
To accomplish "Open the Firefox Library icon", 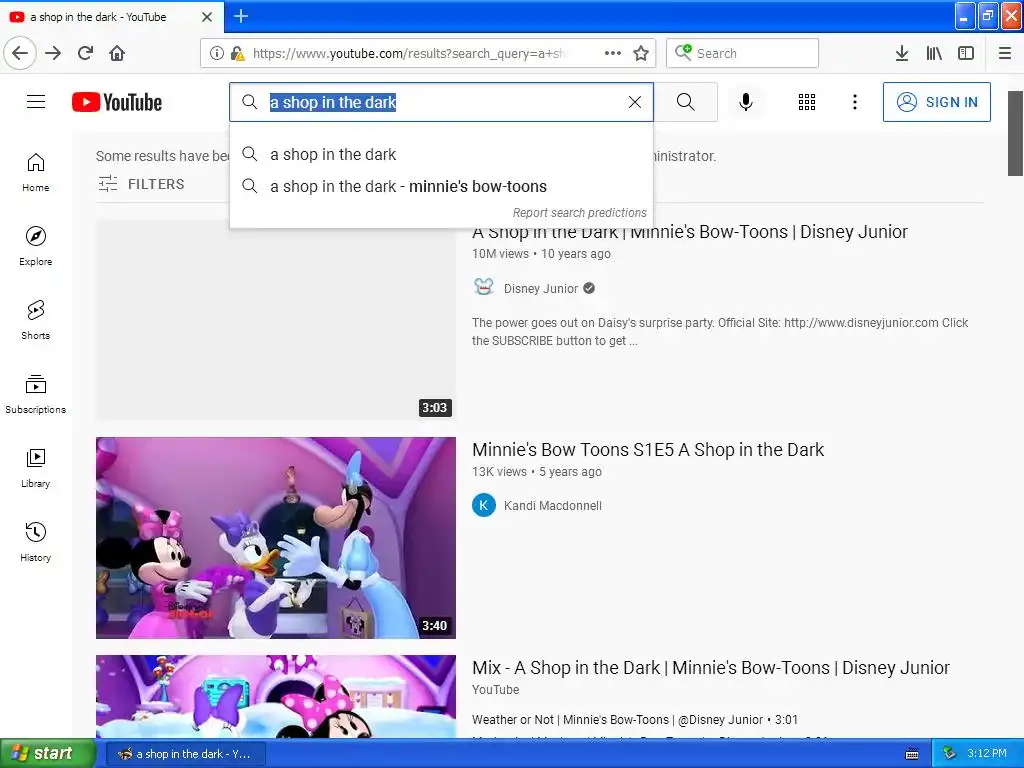I will point(934,53).
